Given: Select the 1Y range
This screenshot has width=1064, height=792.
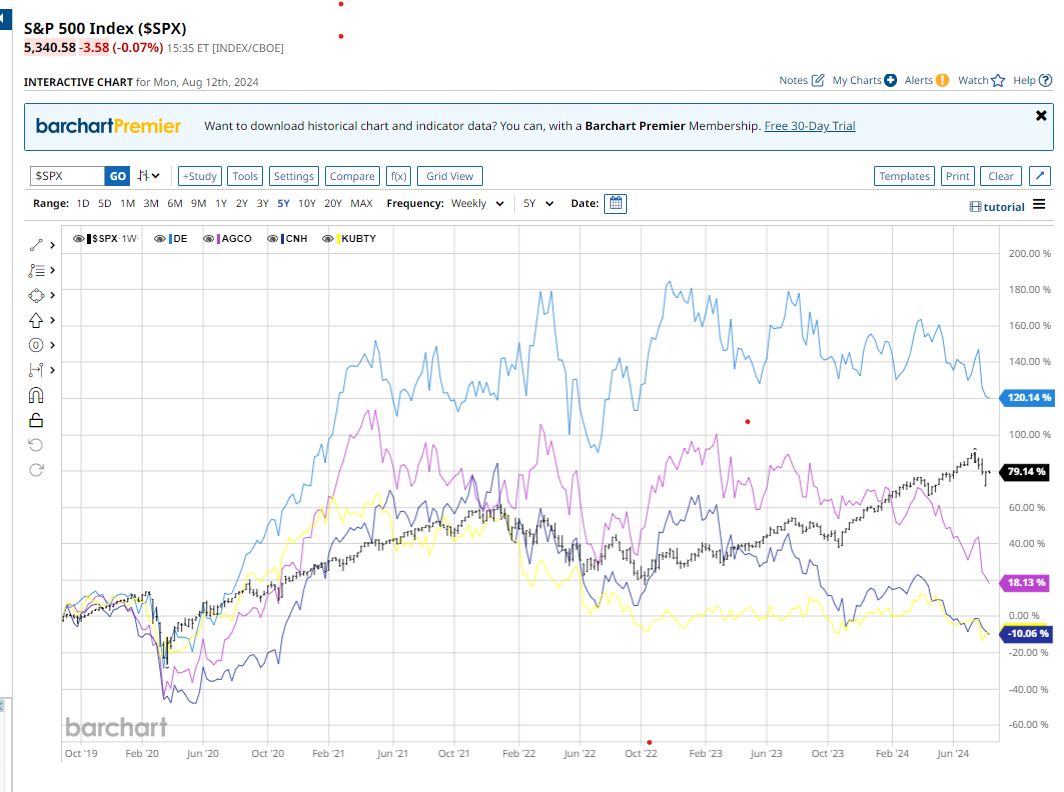Looking at the screenshot, I should (221, 204).
